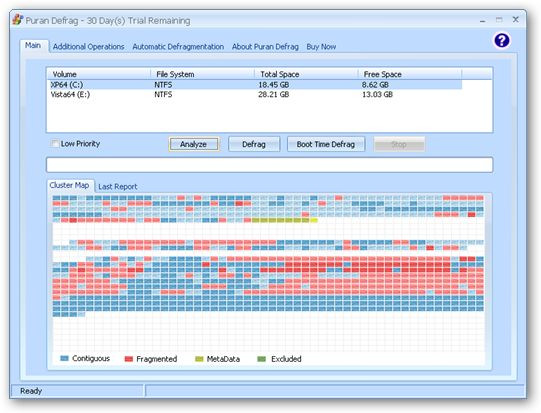
Task: Click the Ready status bar text
Action: pos(31,391)
